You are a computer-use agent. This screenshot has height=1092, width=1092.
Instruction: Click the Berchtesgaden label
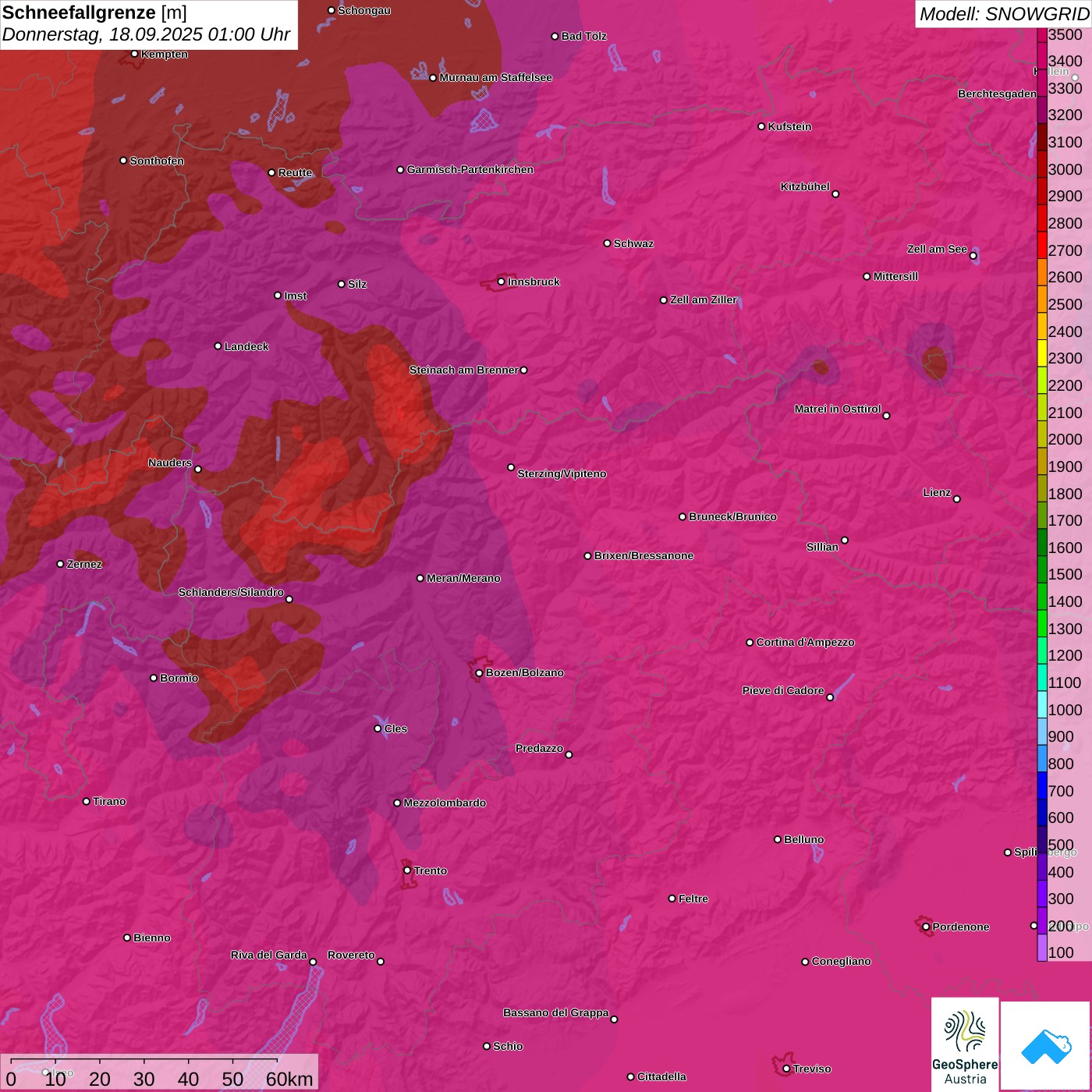[x=998, y=94]
